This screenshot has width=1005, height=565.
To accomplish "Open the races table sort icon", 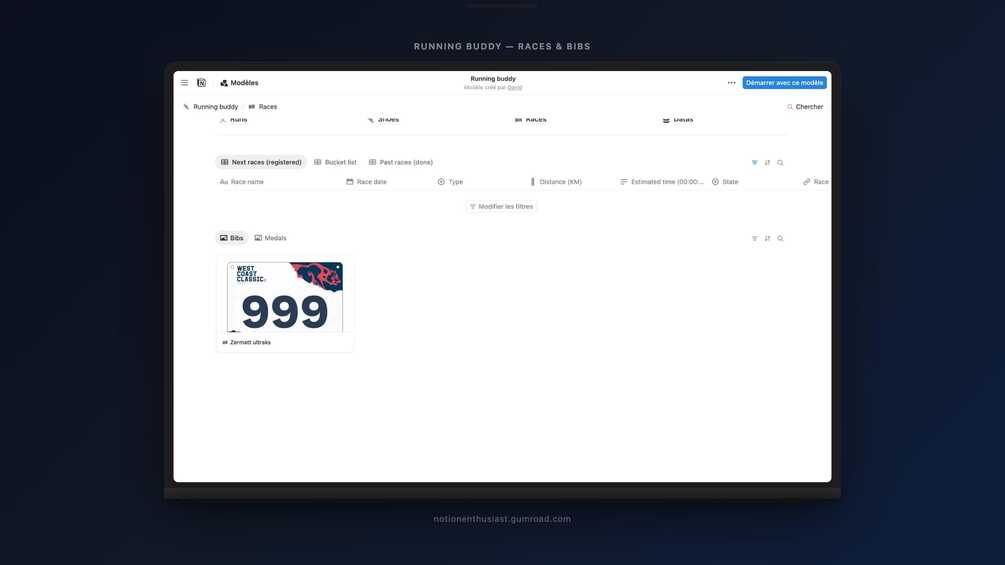I will (x=767, y=163).
